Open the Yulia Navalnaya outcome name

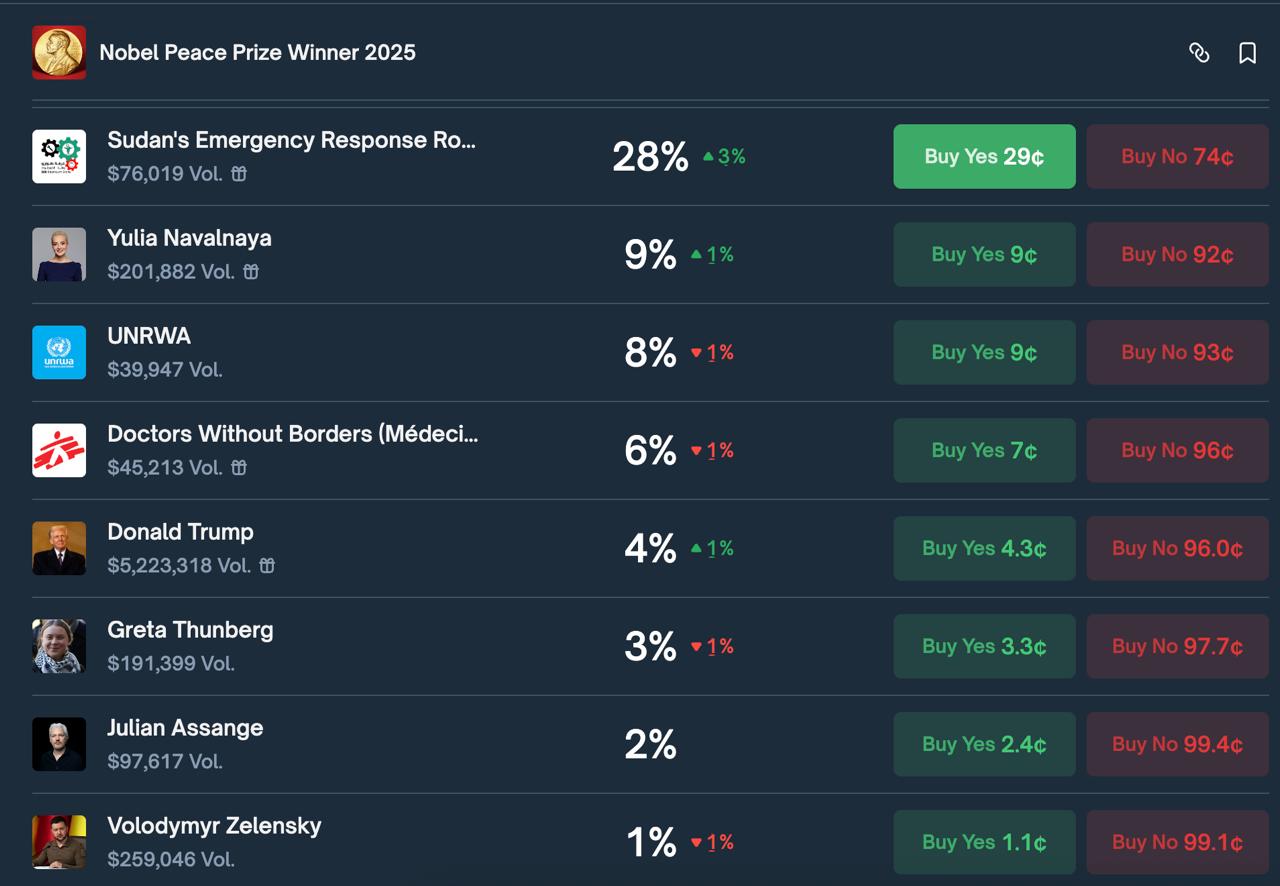pos(189,238)
